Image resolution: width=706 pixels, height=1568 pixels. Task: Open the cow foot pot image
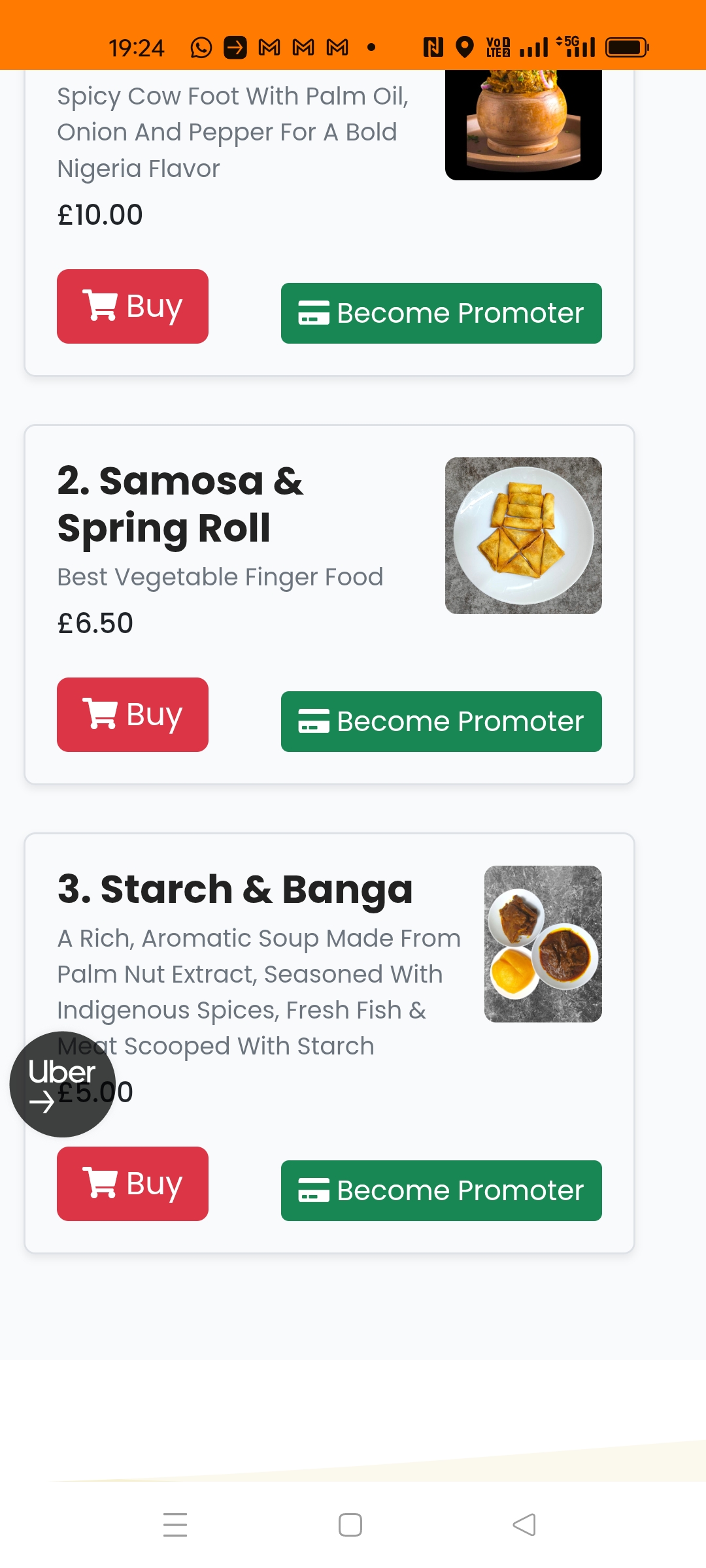click(x=523, y=124)
